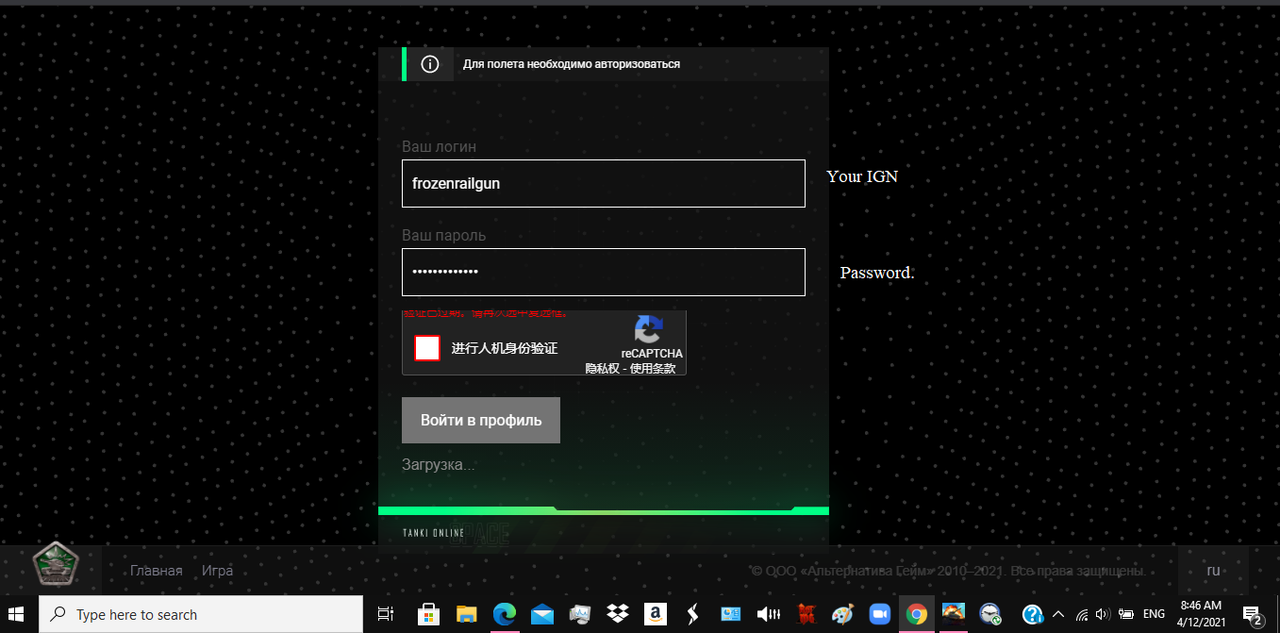Launch Microsoft Store from the taskbar
This screenshot has width=1280, height=633.
click(428, 614)
